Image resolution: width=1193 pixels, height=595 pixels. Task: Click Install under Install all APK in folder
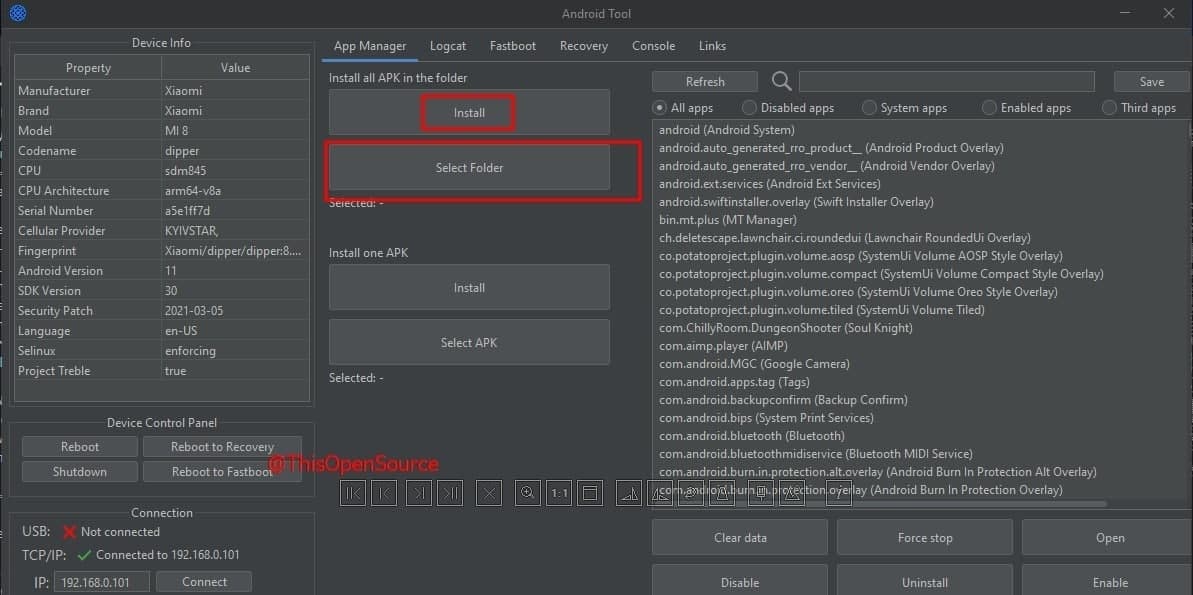469,113
